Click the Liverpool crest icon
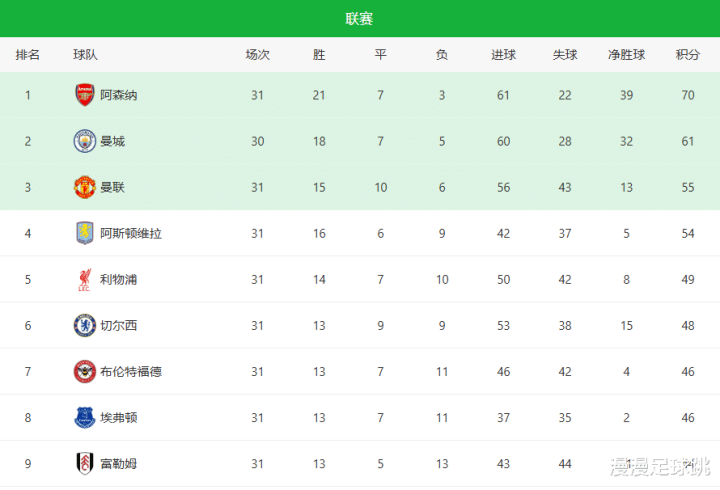The width and height of the screenshot is (720, 490). pyautogui.click(x=85, y=279)
